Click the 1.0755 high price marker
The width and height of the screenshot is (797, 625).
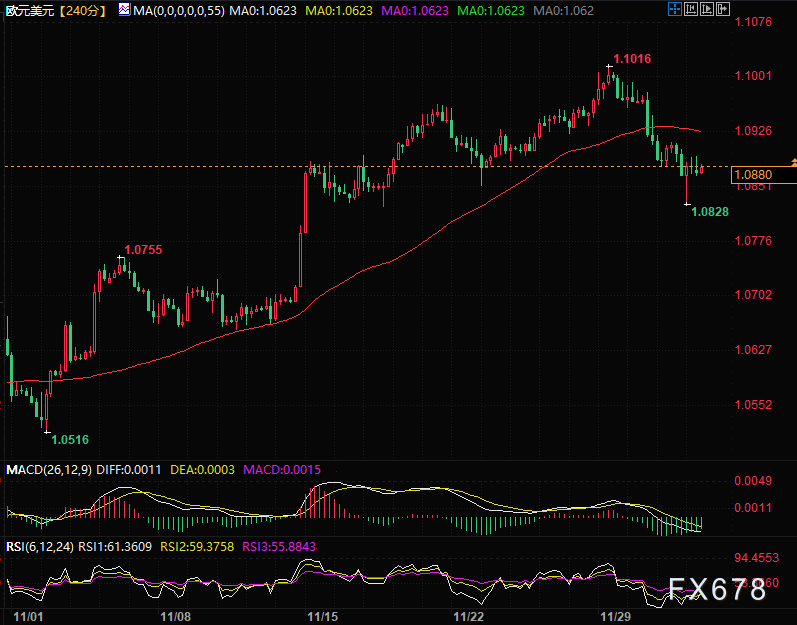point(143,249)
